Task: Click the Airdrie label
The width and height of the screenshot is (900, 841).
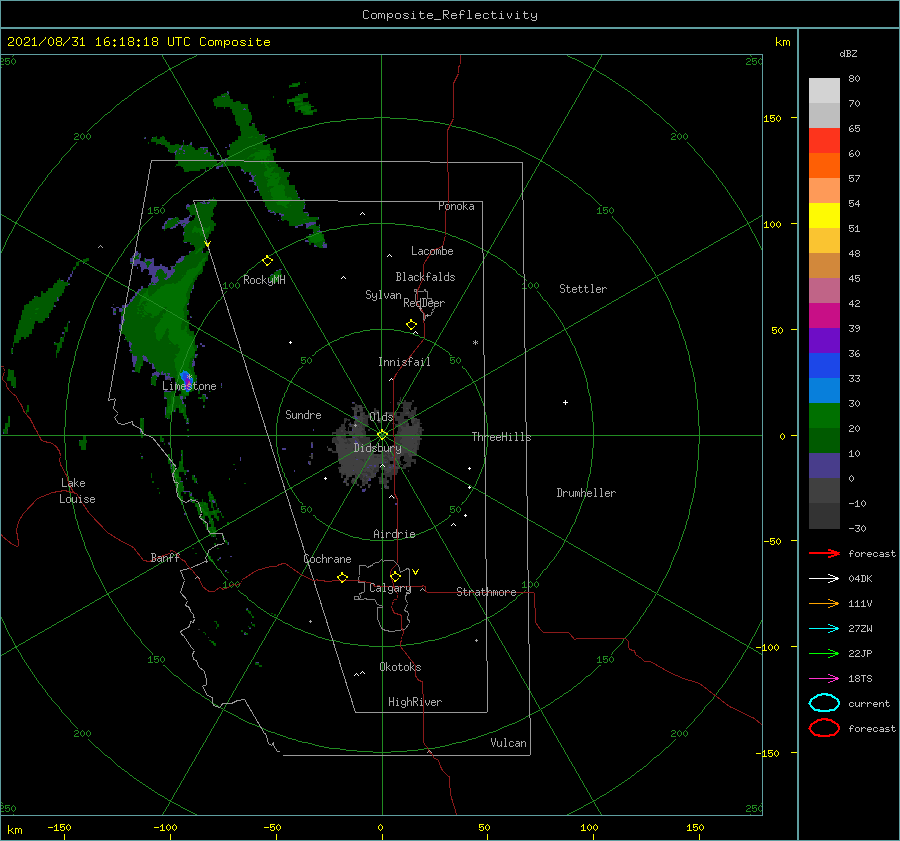Action: (394, 534)
